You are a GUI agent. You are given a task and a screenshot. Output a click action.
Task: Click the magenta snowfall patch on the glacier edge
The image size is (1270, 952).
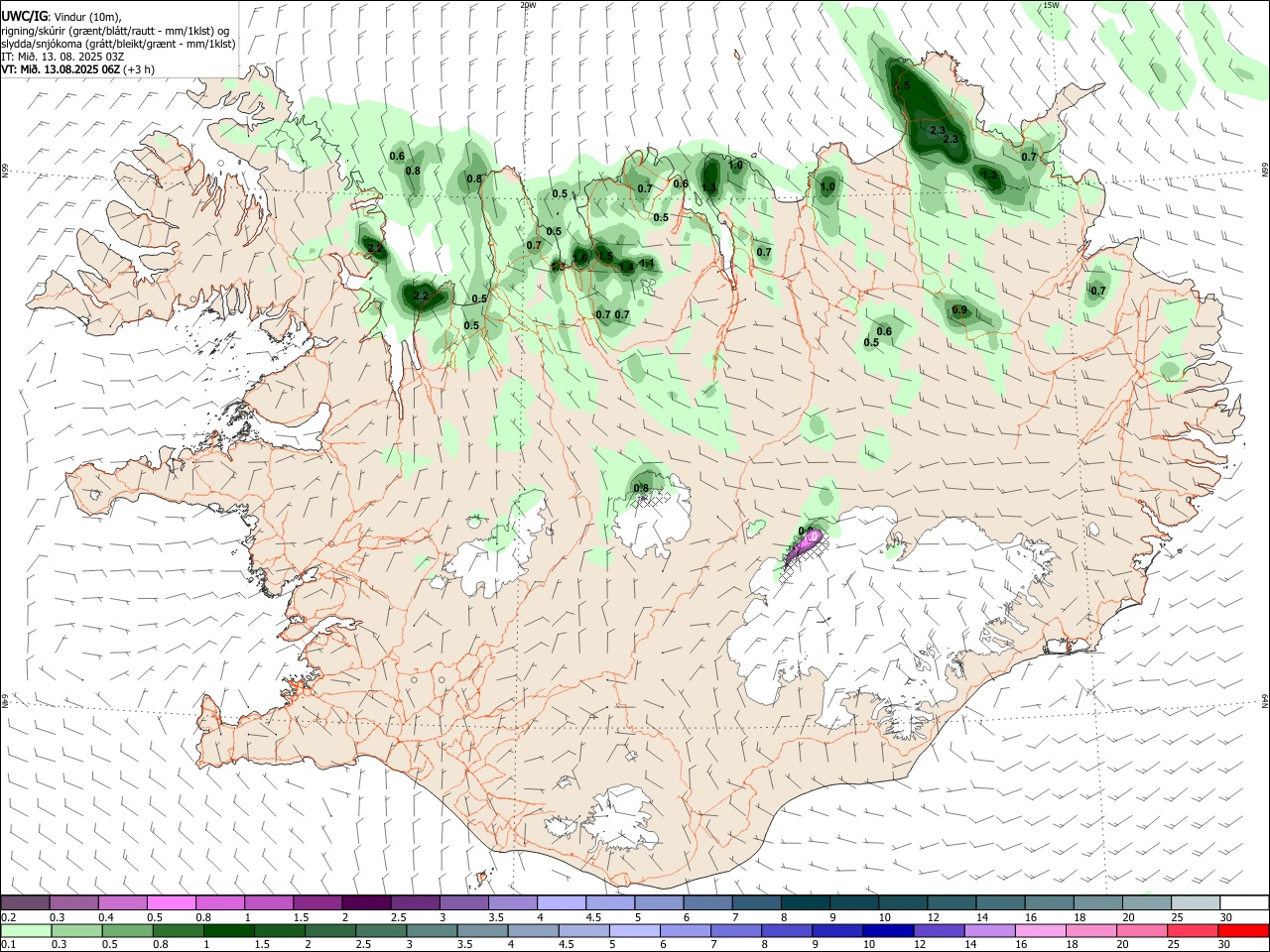pyautogui.click(x=804, y=546)
